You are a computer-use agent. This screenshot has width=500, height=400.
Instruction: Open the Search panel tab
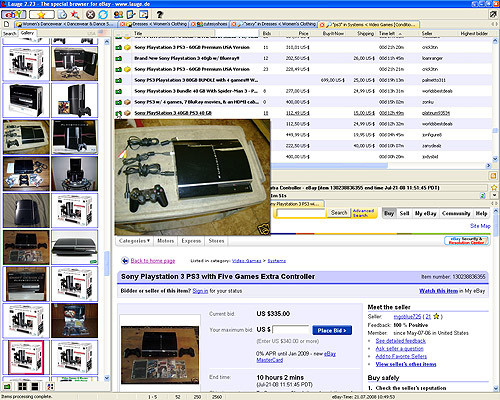tap(10, 33)
